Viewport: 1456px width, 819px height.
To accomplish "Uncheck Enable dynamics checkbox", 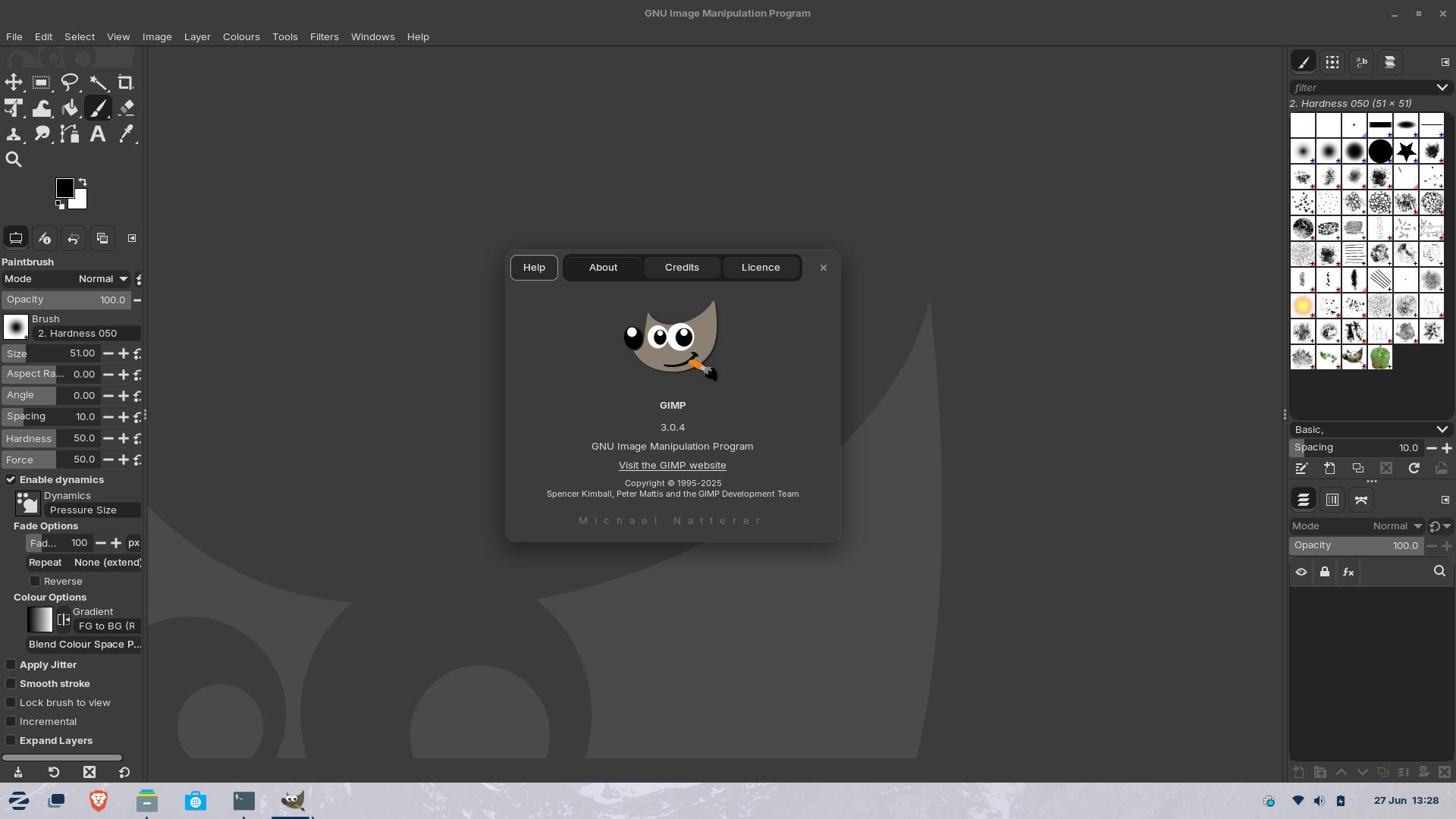I will pos(11,479).
